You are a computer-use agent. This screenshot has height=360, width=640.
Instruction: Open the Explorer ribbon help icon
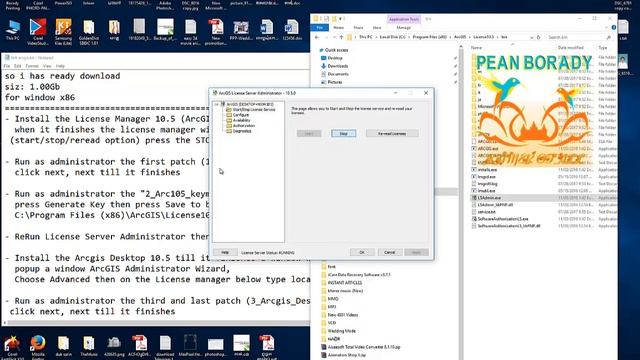[613, 27]
